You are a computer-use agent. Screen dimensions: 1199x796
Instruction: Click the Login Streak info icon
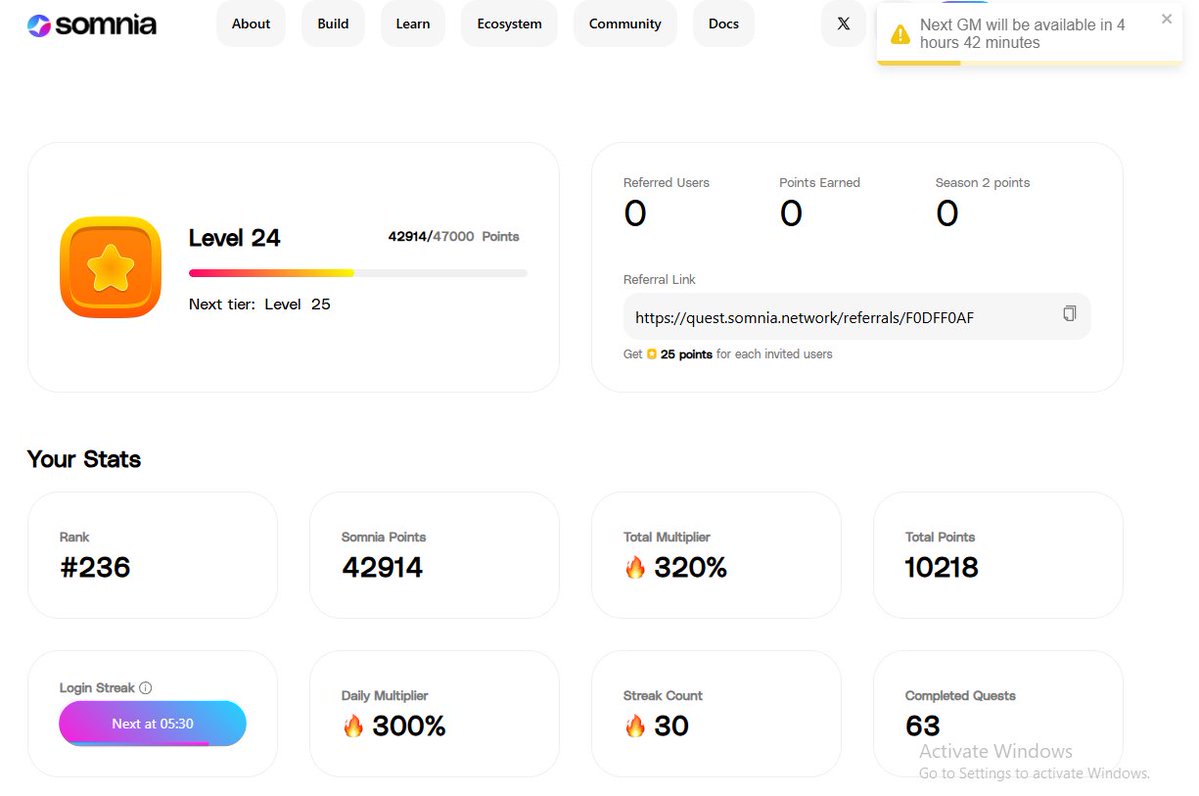(x=145, y=687)
